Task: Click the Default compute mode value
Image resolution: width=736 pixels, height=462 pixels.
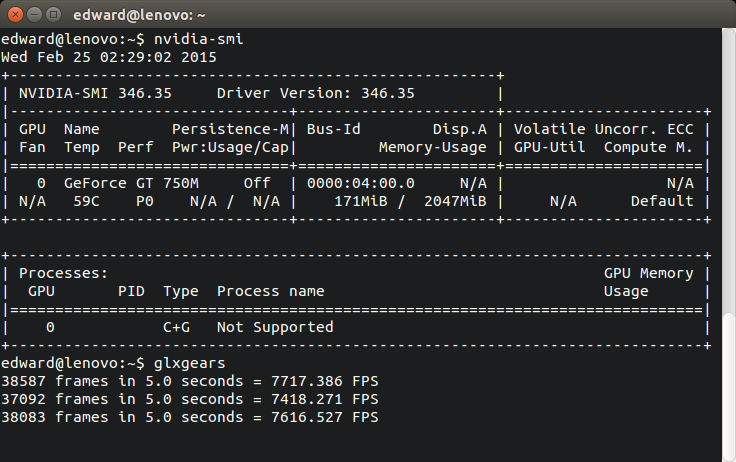Action: [x=661, y=201]
